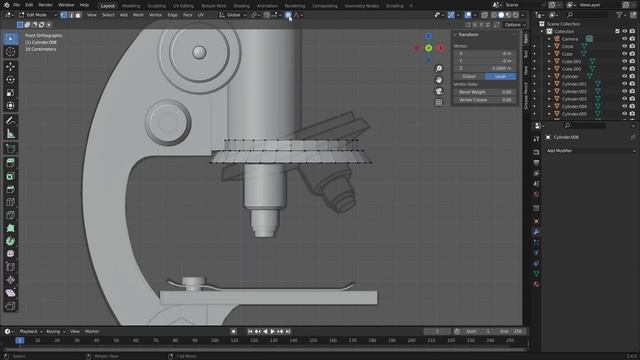Toggle visibility of Collection

pos(624,31)
